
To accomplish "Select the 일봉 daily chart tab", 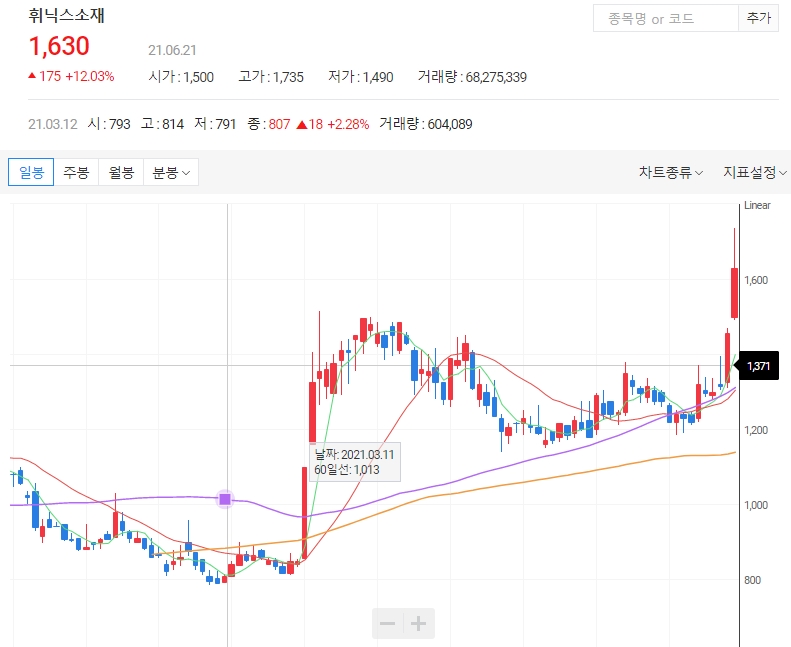I will click(31, 172).
